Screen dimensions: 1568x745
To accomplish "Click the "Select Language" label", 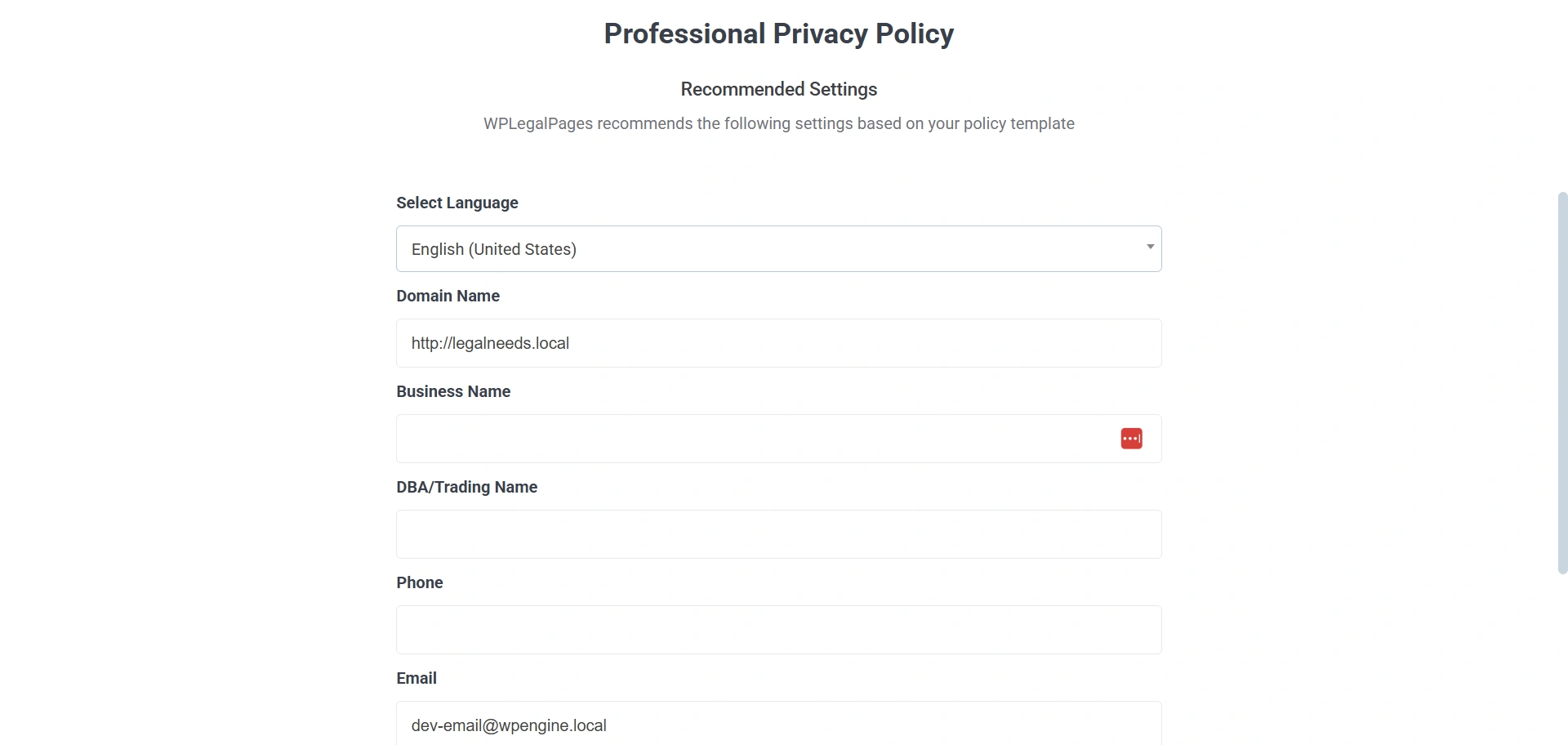I will (457, 203).
